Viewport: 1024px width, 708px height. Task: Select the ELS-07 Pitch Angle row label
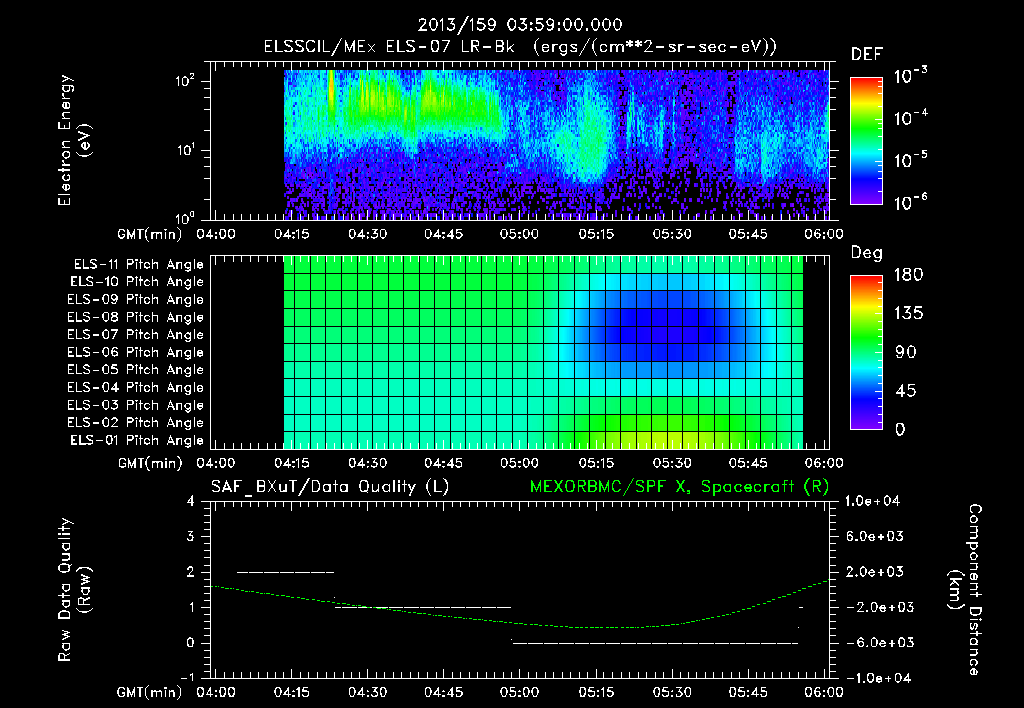coord(135,334)
